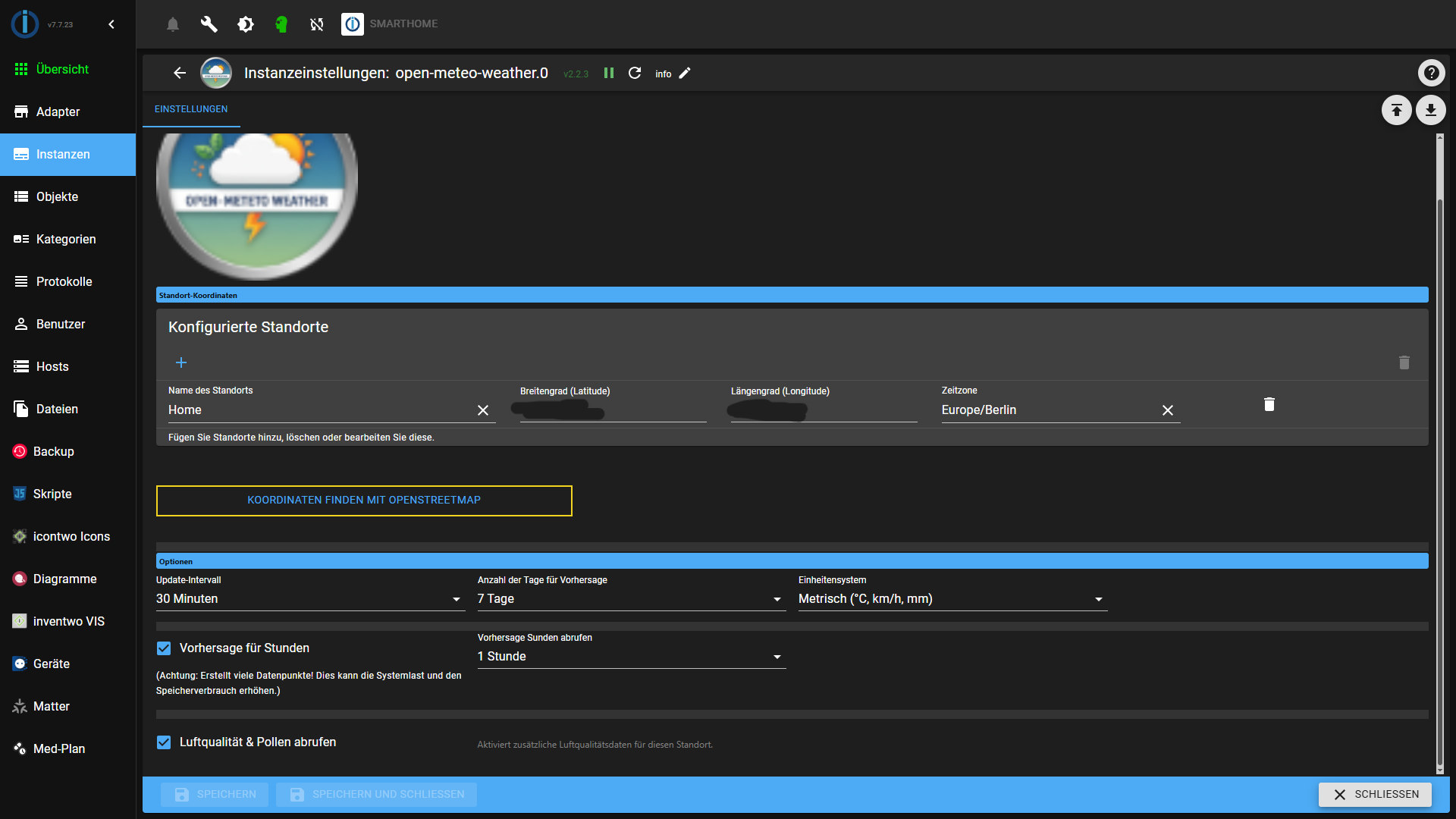Screen dimensions: 1456x819
Task: Uncheck Luftqualität & Pollen abrufen
Action: 164,742
